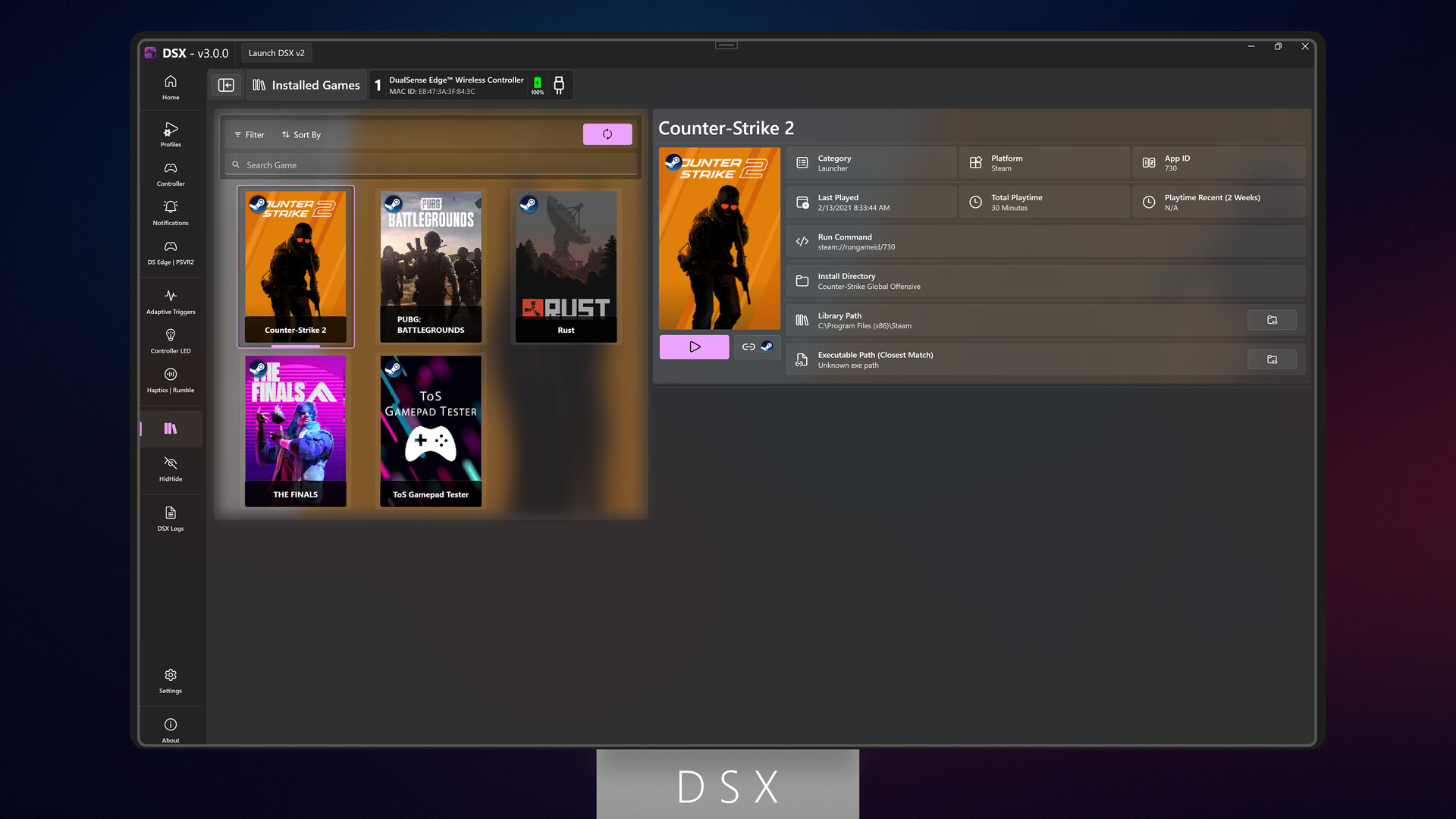Viewport: 1456px width, 819px height.
Task: Launch Counter-Strike 2 with the play button
Action: click(693, 347)
